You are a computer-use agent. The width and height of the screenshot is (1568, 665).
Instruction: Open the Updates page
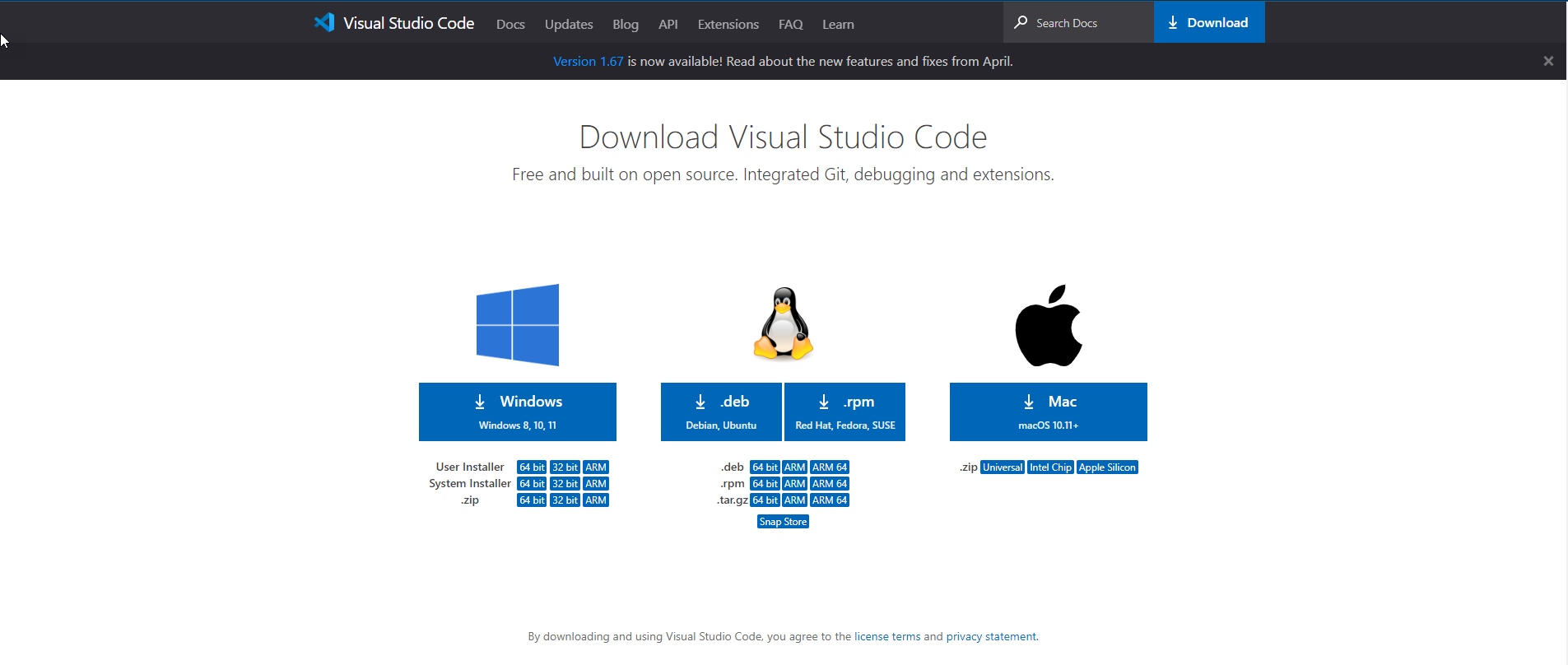click(x=569, y=24)
